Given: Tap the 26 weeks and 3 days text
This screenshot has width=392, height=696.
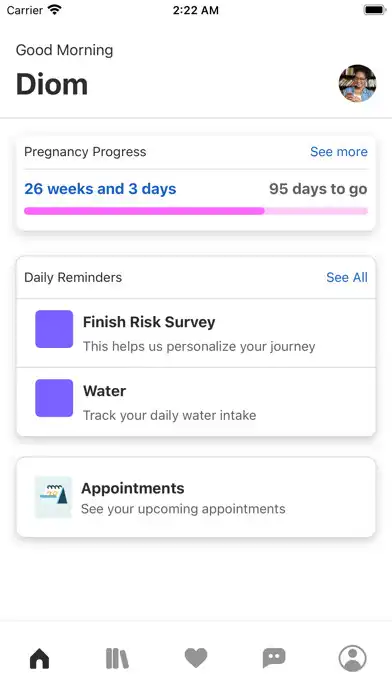Looking at the screenshot, I should (x=100, y=189).
